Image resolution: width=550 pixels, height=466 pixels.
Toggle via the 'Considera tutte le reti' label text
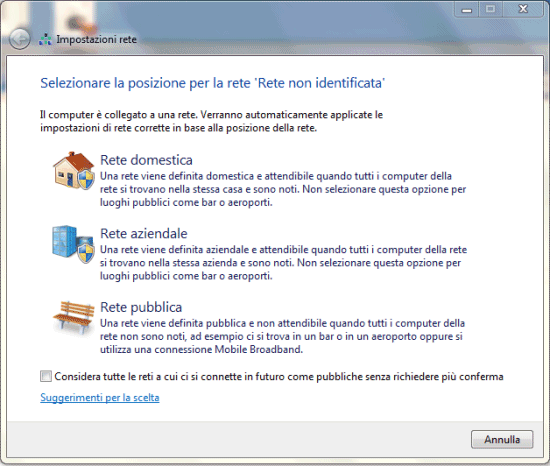(x=279, y=377)
